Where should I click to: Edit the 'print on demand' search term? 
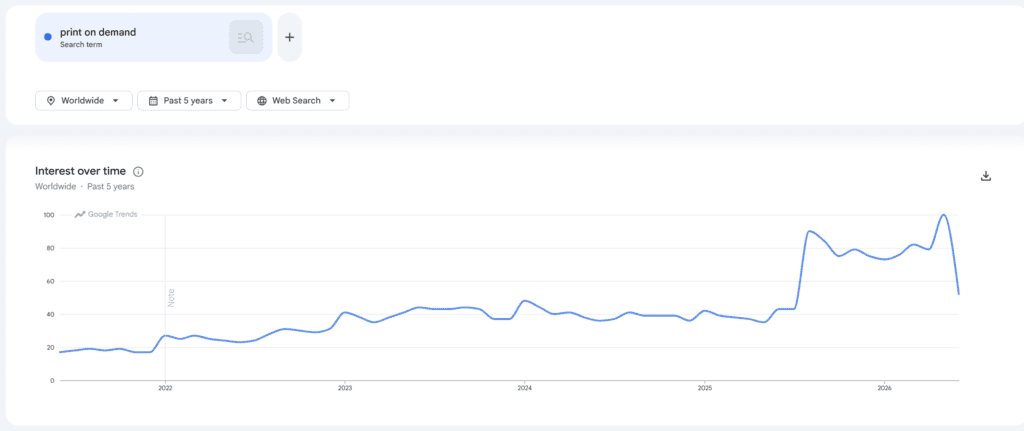98,32
